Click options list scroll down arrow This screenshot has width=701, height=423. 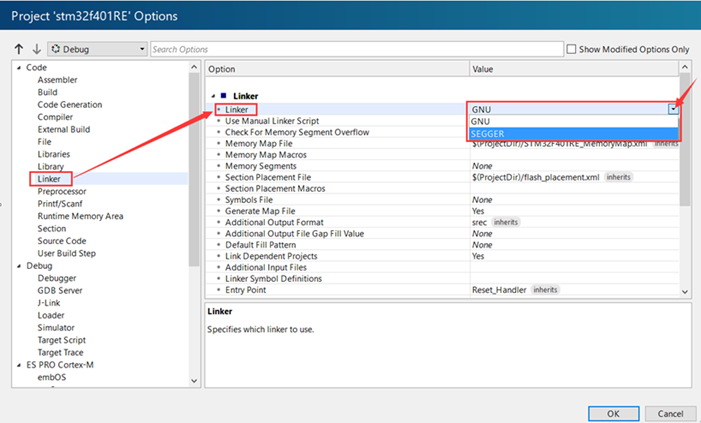[x=685, y=292]
